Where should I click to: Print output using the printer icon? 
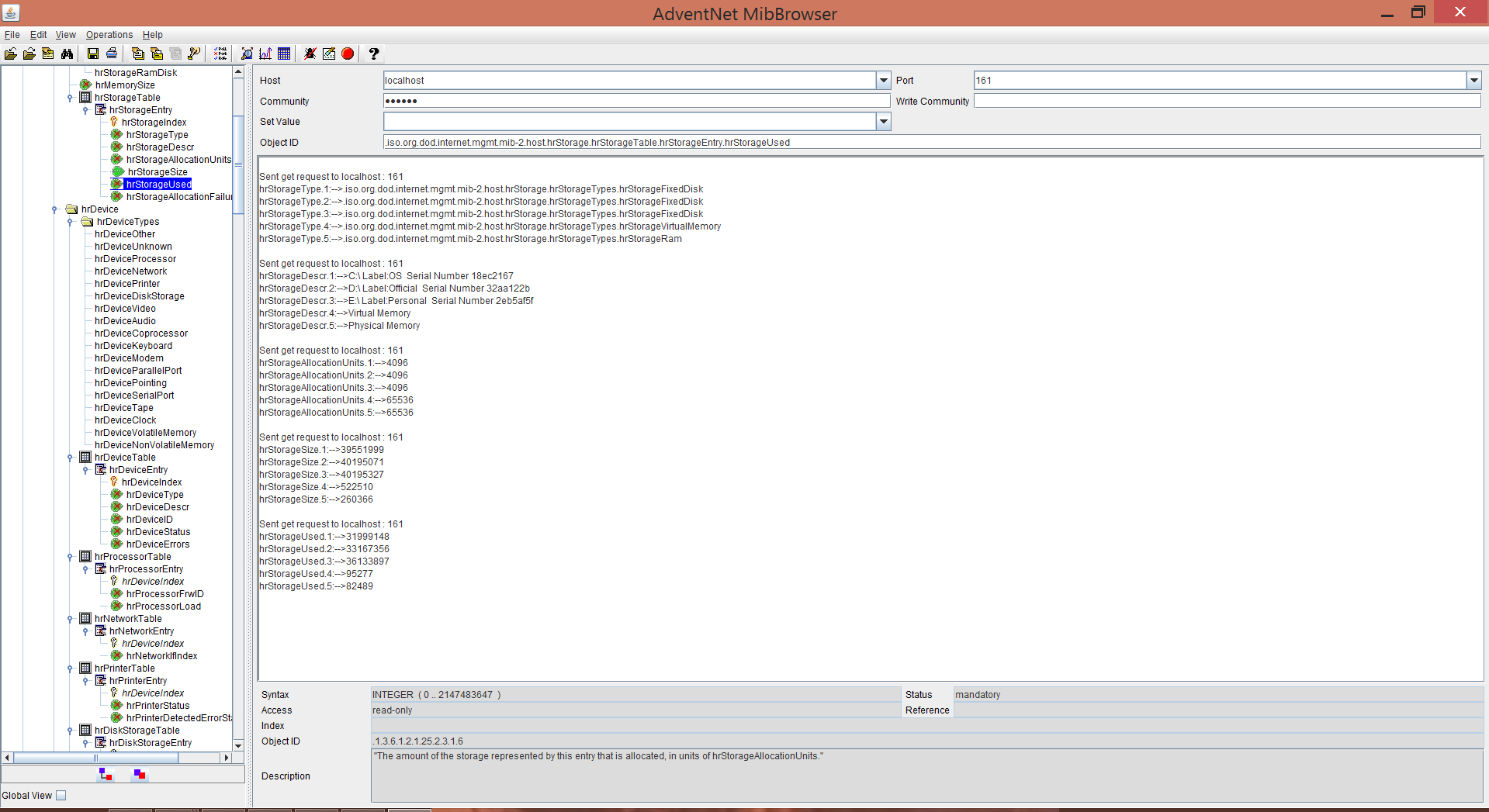click(x=112, y=54)
